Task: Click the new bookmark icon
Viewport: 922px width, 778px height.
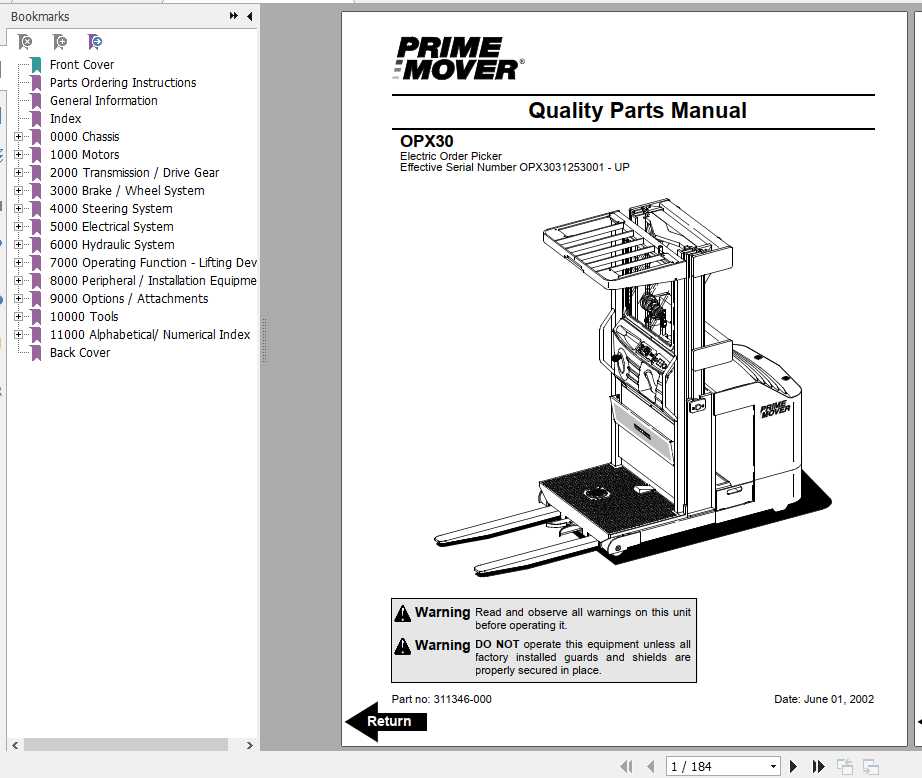Action: 59,42
